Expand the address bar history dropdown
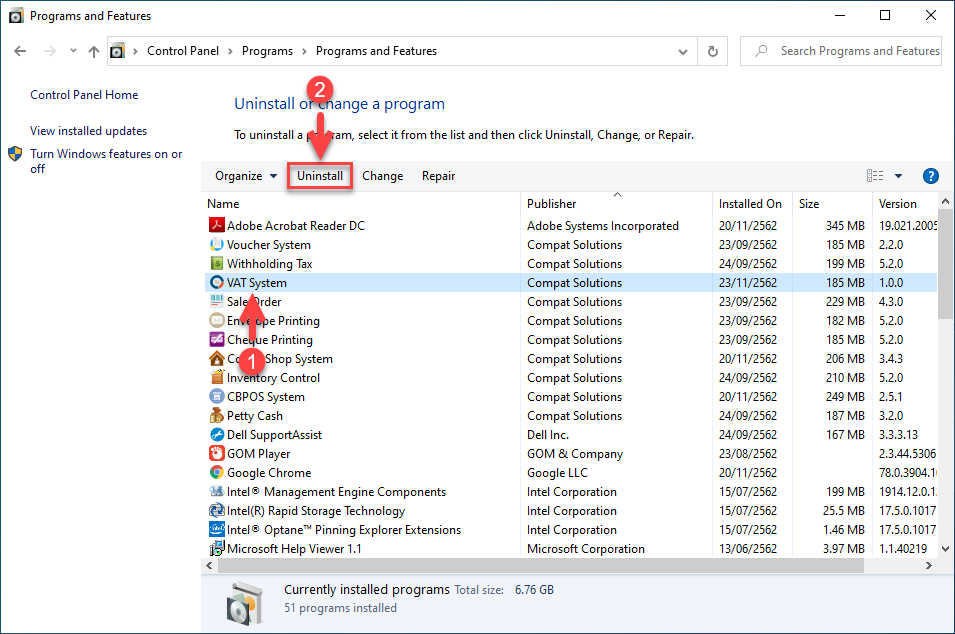955x634 pixels. (683, 52)
